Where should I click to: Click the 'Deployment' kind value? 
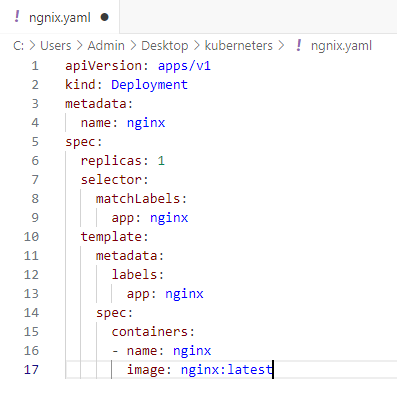click(x=149, y=85)
